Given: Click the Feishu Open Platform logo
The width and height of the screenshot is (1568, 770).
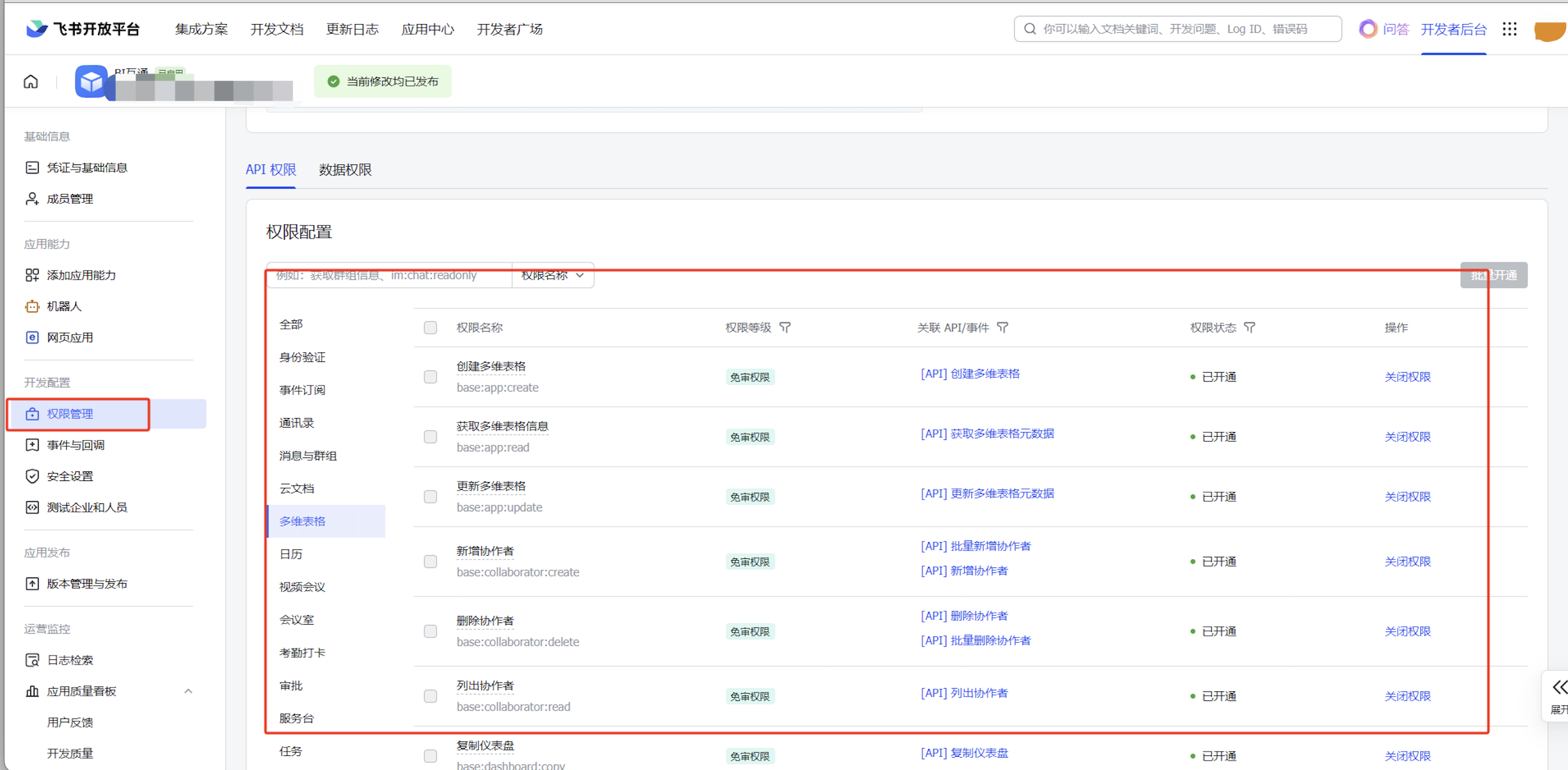Looking at the screenshot, I should (x=83, y=29).
